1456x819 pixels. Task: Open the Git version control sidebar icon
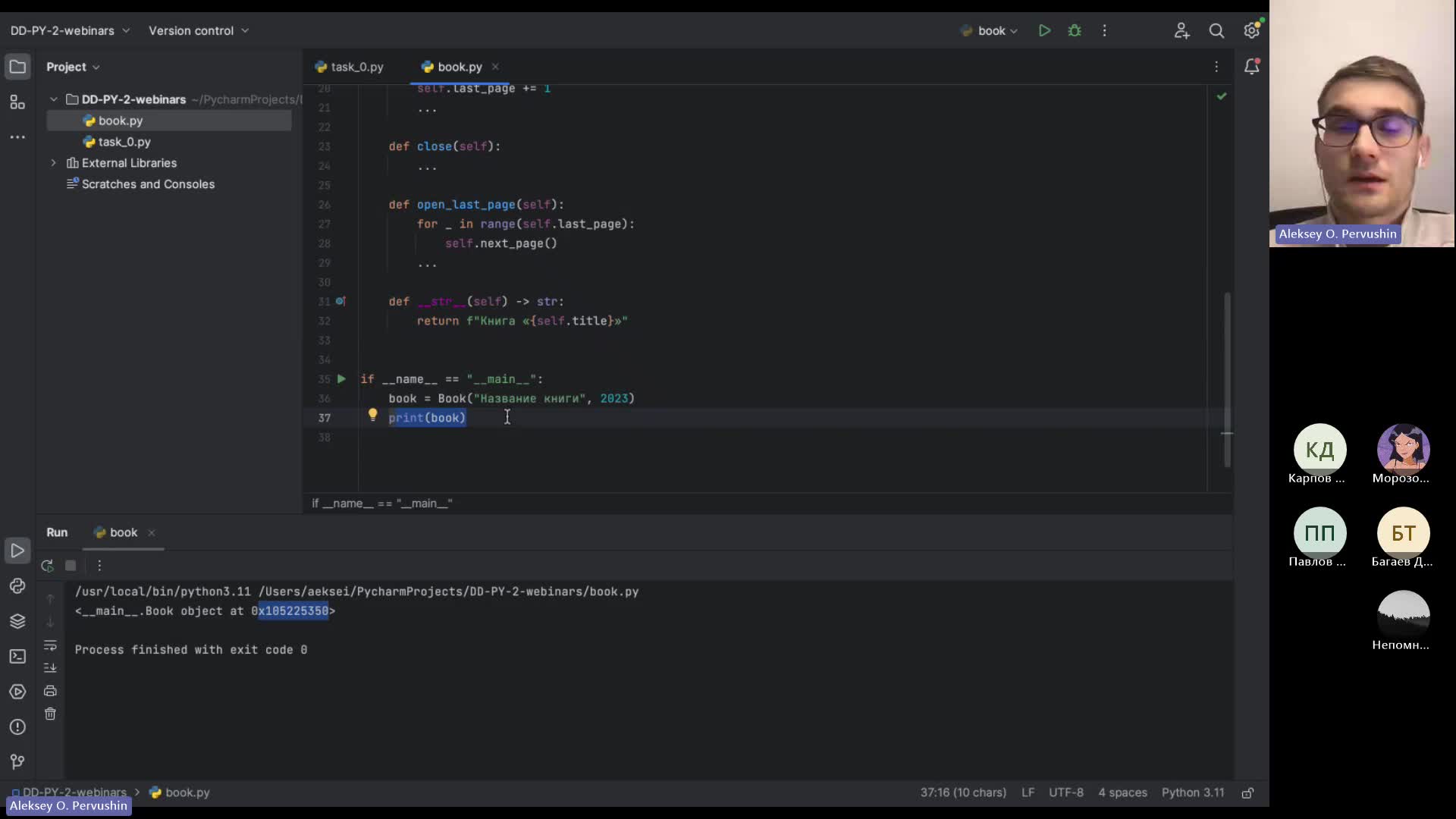[17, 761]
